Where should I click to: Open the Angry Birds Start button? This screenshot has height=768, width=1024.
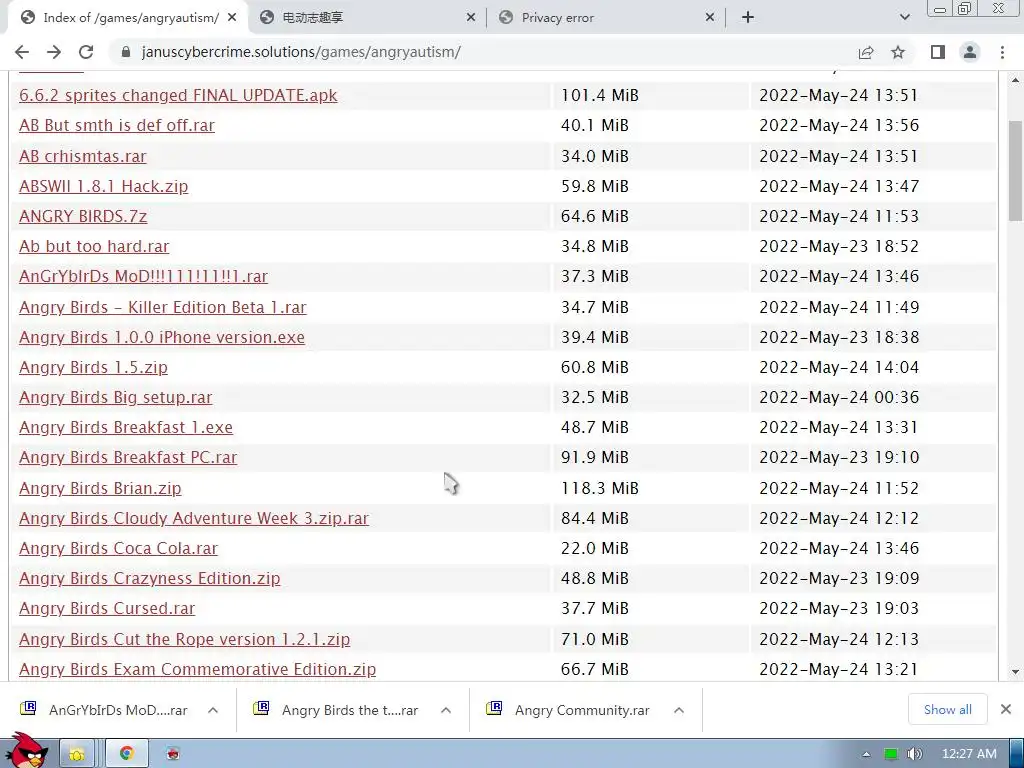pyautogui.click(x=26, y=750)
